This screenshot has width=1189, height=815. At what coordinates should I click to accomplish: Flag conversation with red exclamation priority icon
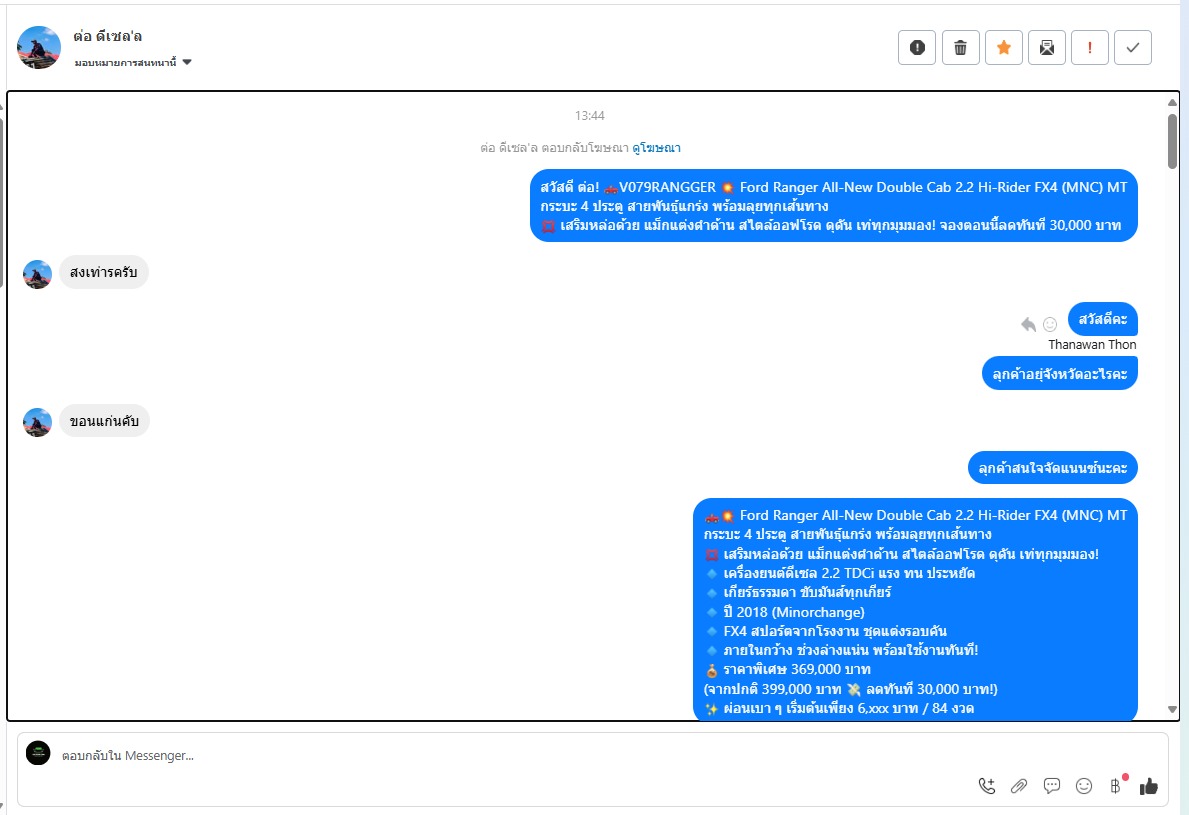pos(1090,48)
